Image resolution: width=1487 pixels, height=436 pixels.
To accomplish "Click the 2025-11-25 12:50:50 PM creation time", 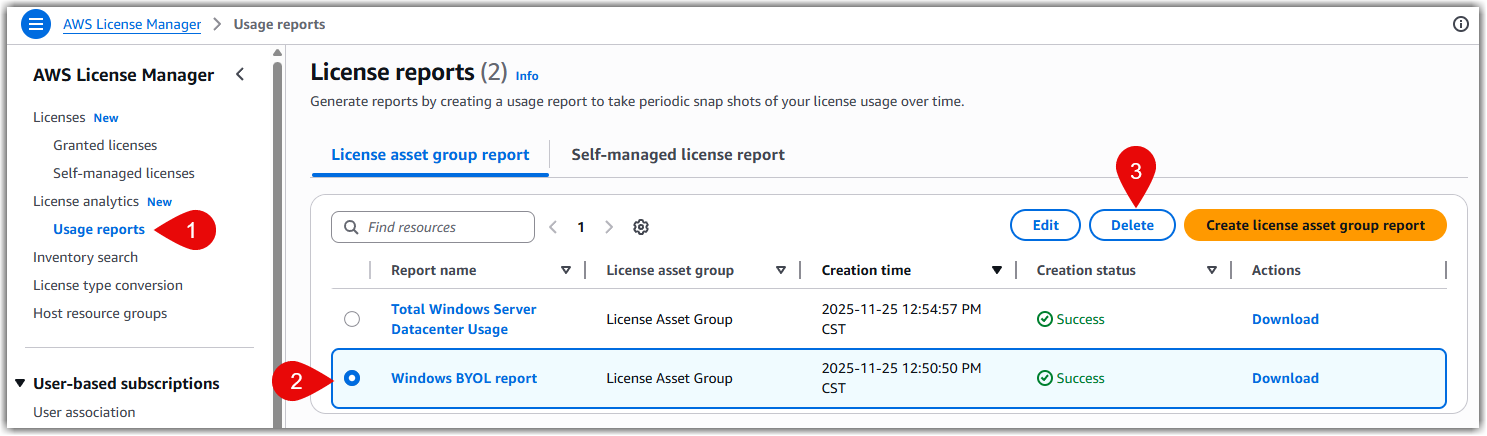I will [901, 378].
